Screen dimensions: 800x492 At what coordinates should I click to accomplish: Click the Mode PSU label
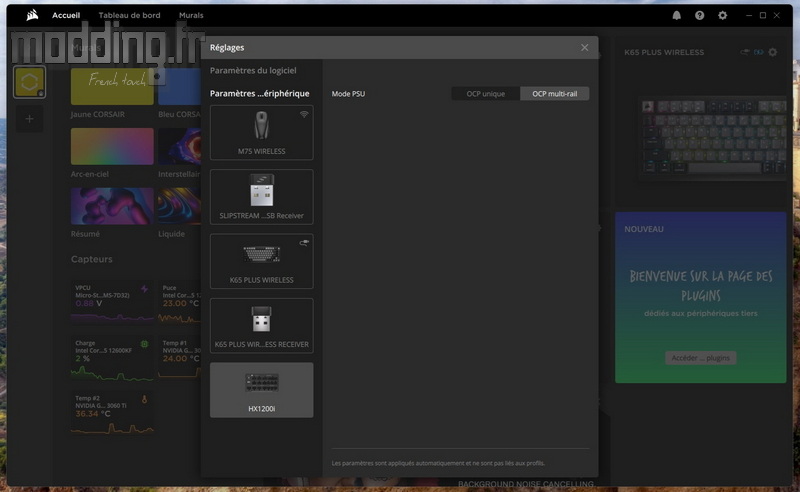click(348, 94)
